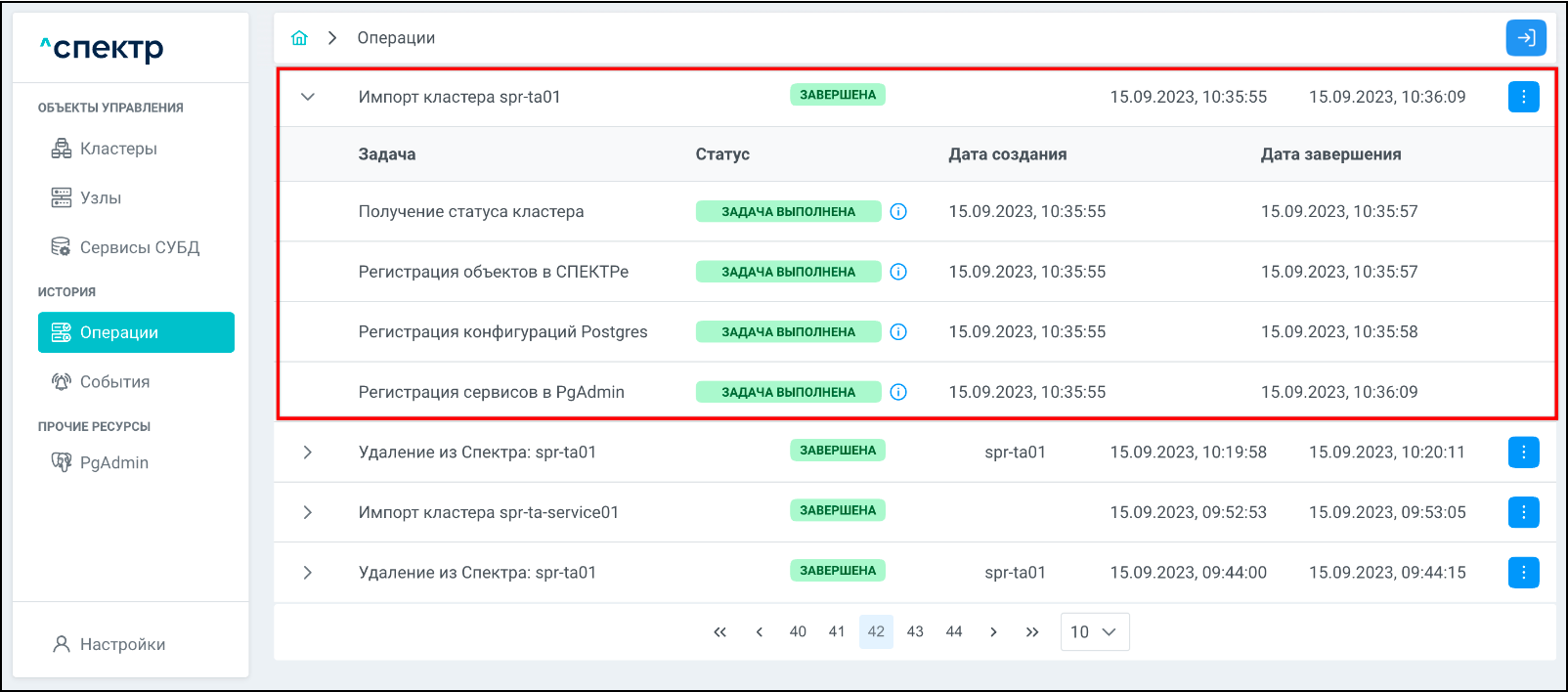This screenshot has height=692, width=1568.
Task: Go to Сервисы СУБД section
Action: (138, 247)
